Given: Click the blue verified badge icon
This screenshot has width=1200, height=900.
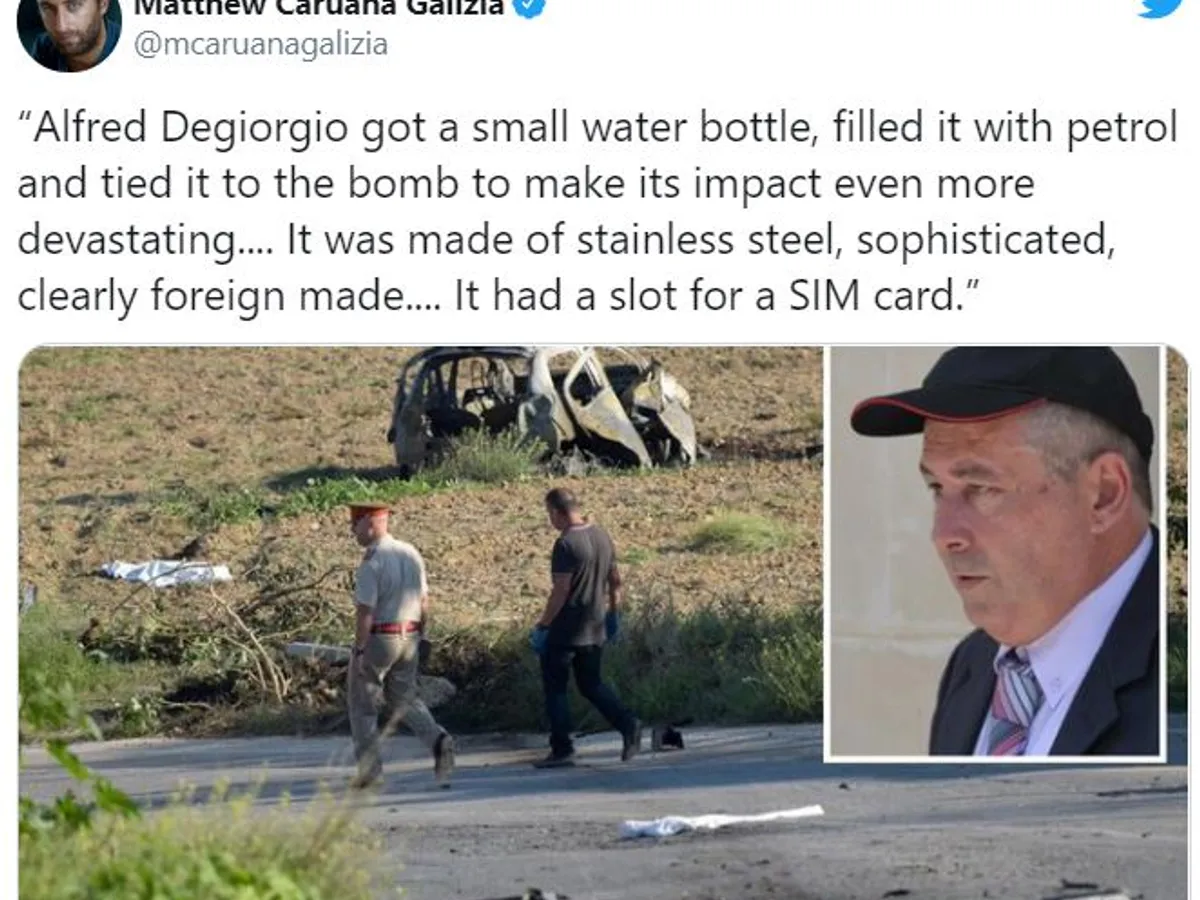Looking at the screenshot, I should pyautogui.click(x=528, y=8).
